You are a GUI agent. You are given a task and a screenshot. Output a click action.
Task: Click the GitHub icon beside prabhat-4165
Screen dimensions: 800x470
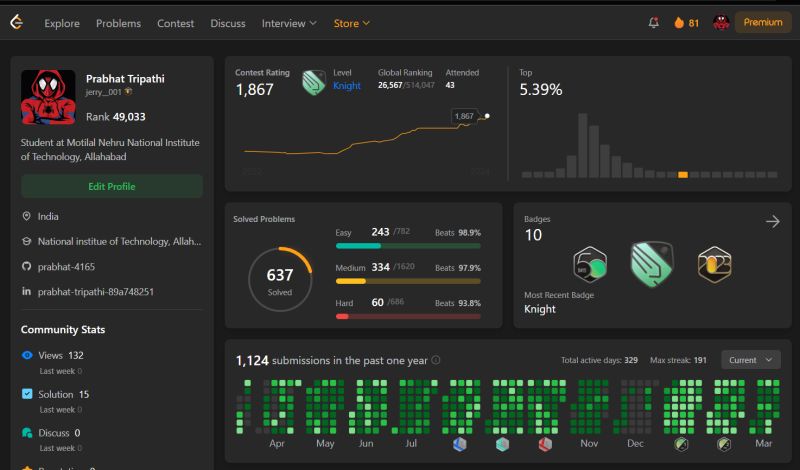pyautogui.click(x=27, y=266)
